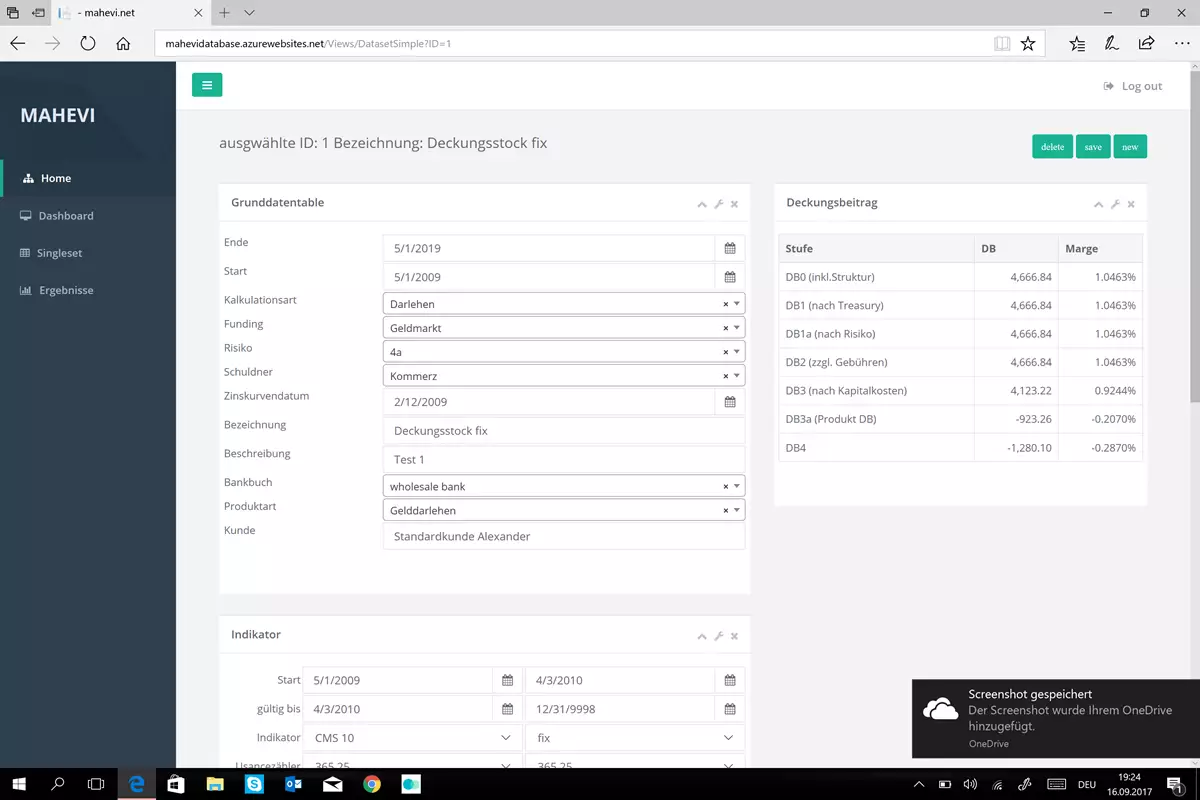Close the Deckungsbeitrag panel
The width and height of the screenshot is (1200, 800).
(1131, 204)
